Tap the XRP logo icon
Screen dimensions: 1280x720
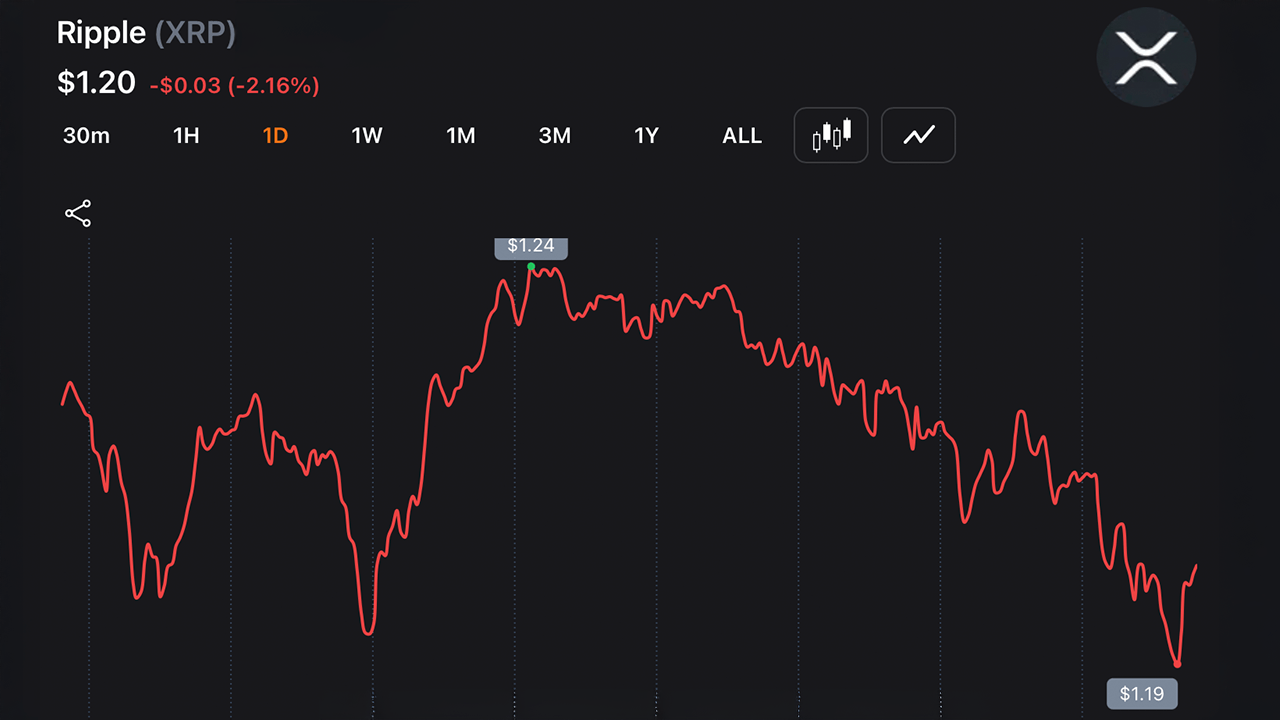coord(1146,58)
